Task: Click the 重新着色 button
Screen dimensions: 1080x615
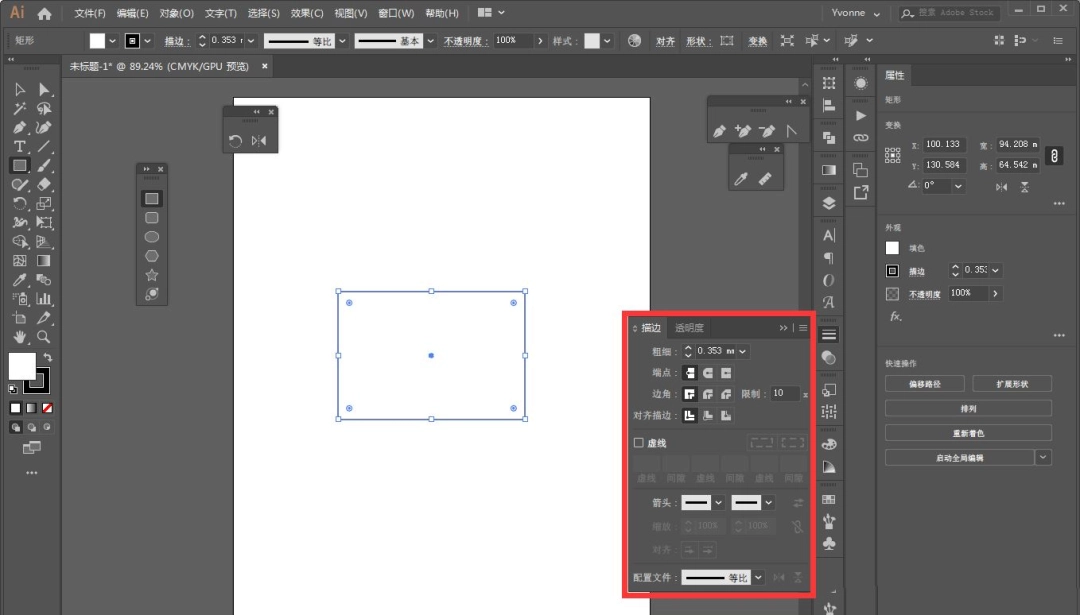Action: [x=968, y=433]
